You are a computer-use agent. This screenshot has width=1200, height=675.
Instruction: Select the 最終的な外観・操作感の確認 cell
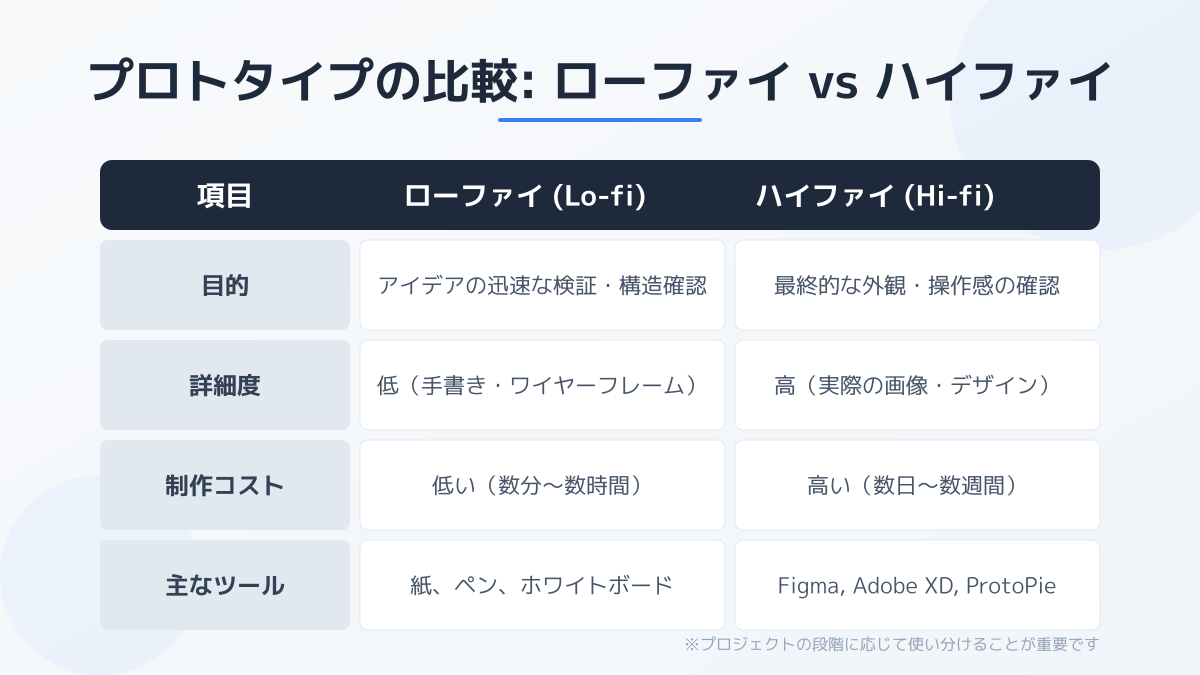pos(917,285)
